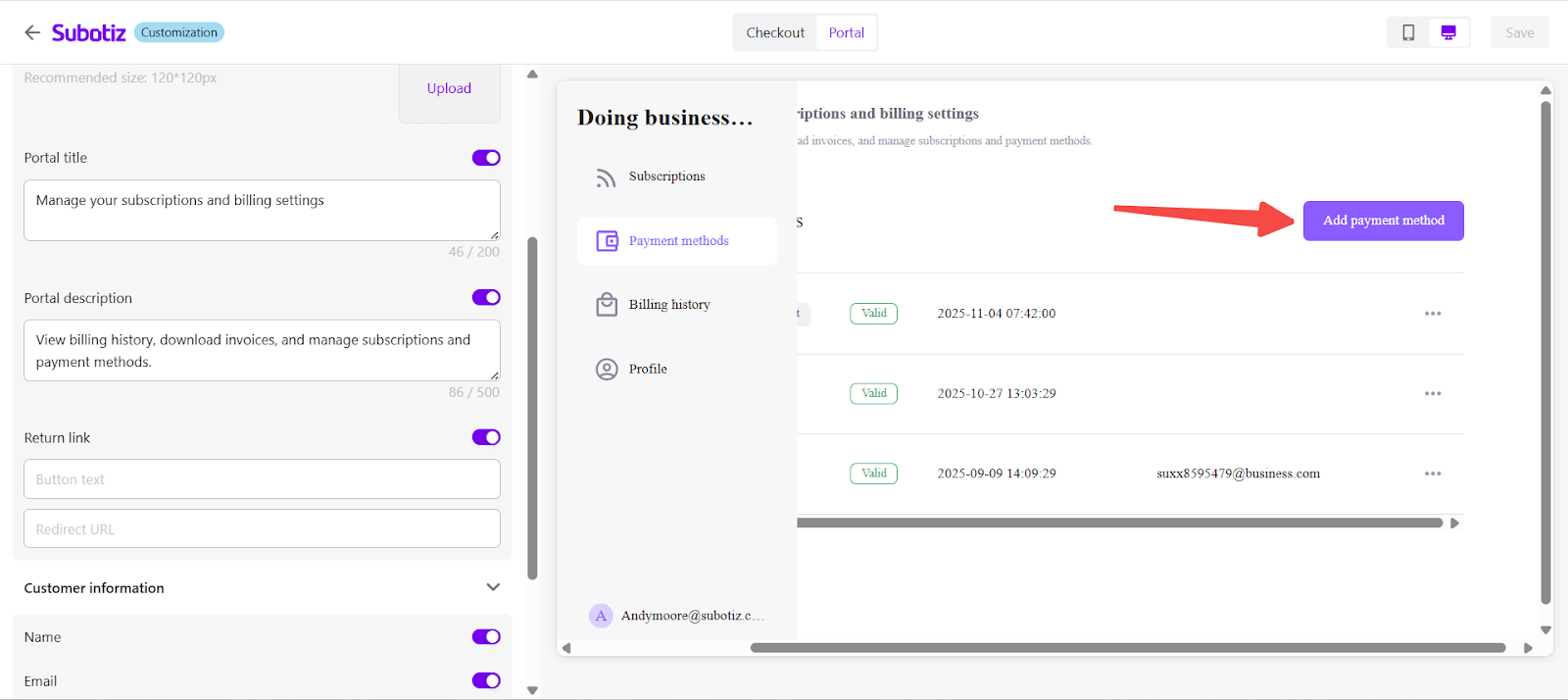Switch to mobile preview icon
The image size is (1568, 700).
(x=1408, y=32)
